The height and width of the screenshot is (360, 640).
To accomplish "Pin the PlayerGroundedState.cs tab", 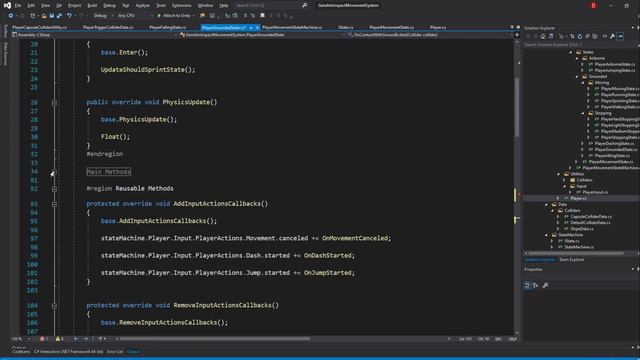I will tap(251, 28).
